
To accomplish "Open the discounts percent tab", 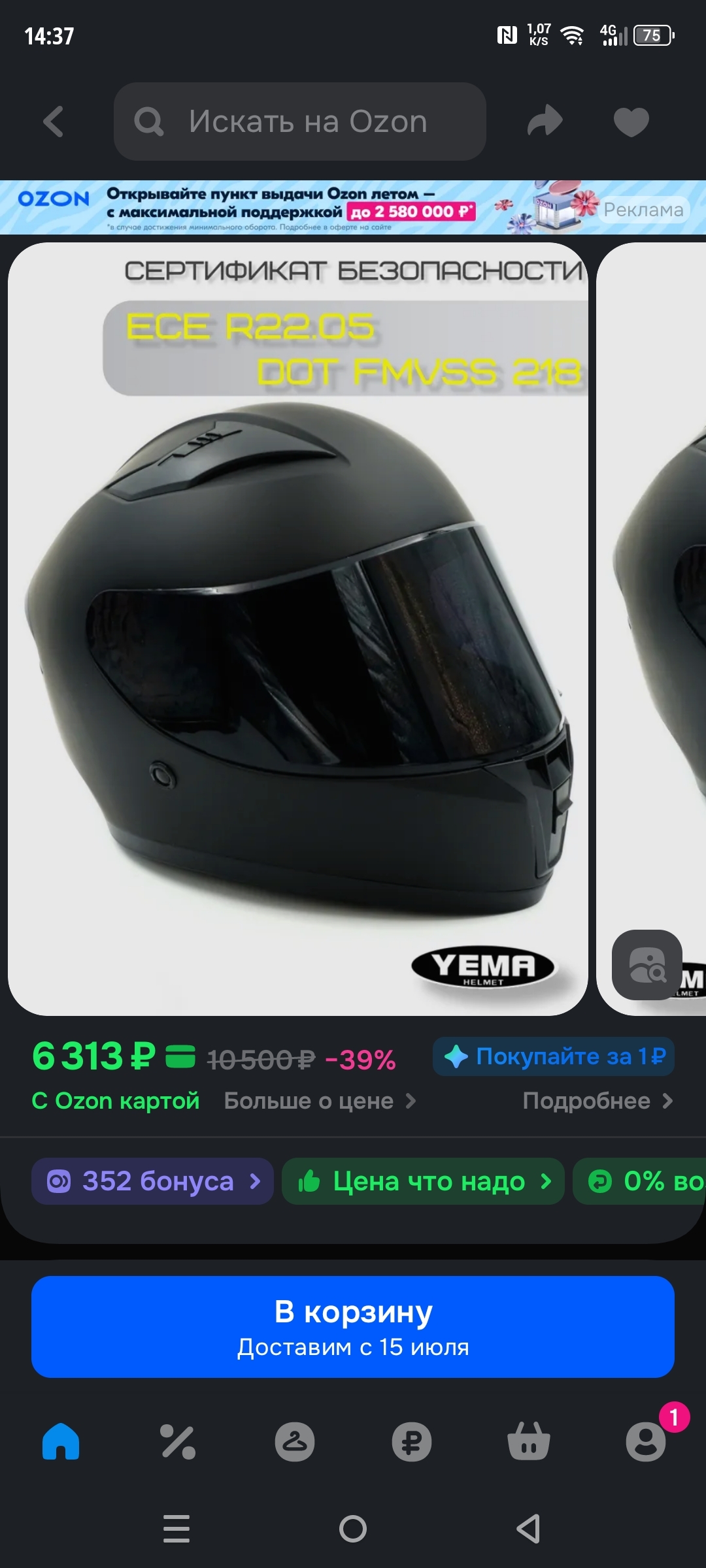I will pyautogui.click(x=178, y=1441).
